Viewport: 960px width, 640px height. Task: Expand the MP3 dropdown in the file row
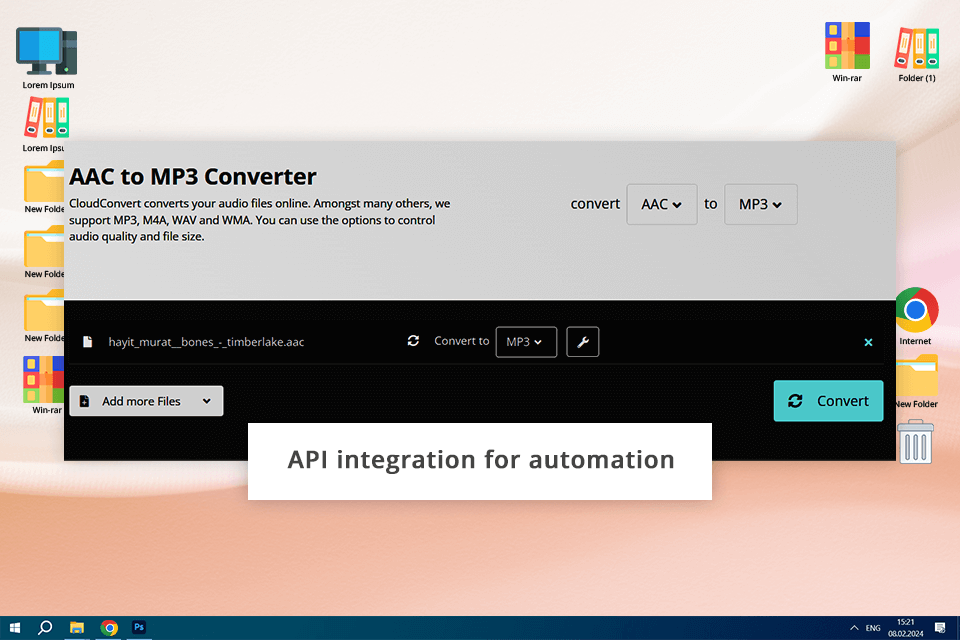pyautogui.click(x=526, y=342)
